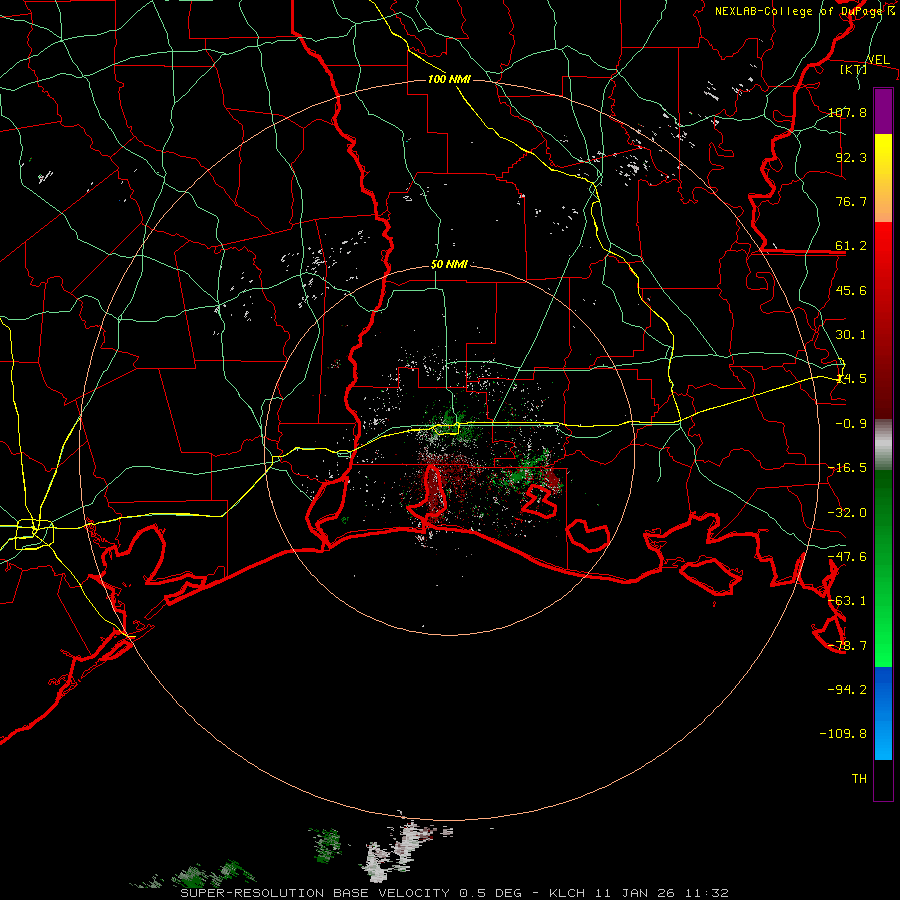Click the gray near-zero segment of the color bar
This screenshot has width=900, height=900.
(883, 445)
